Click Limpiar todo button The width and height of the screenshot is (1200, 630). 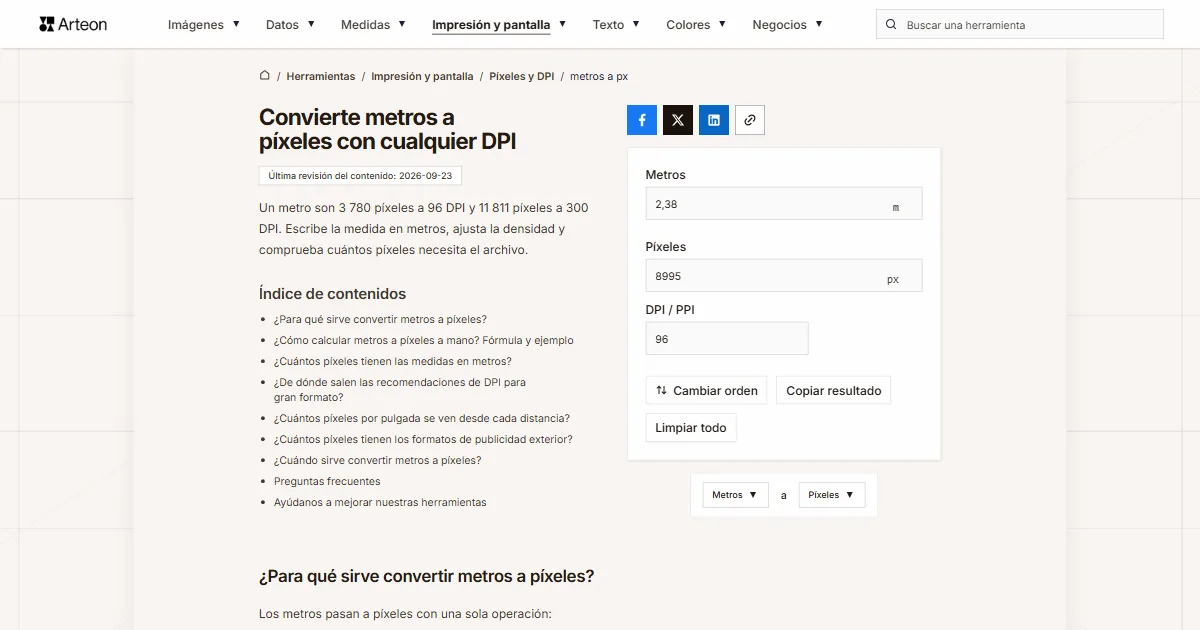point(691,428)
